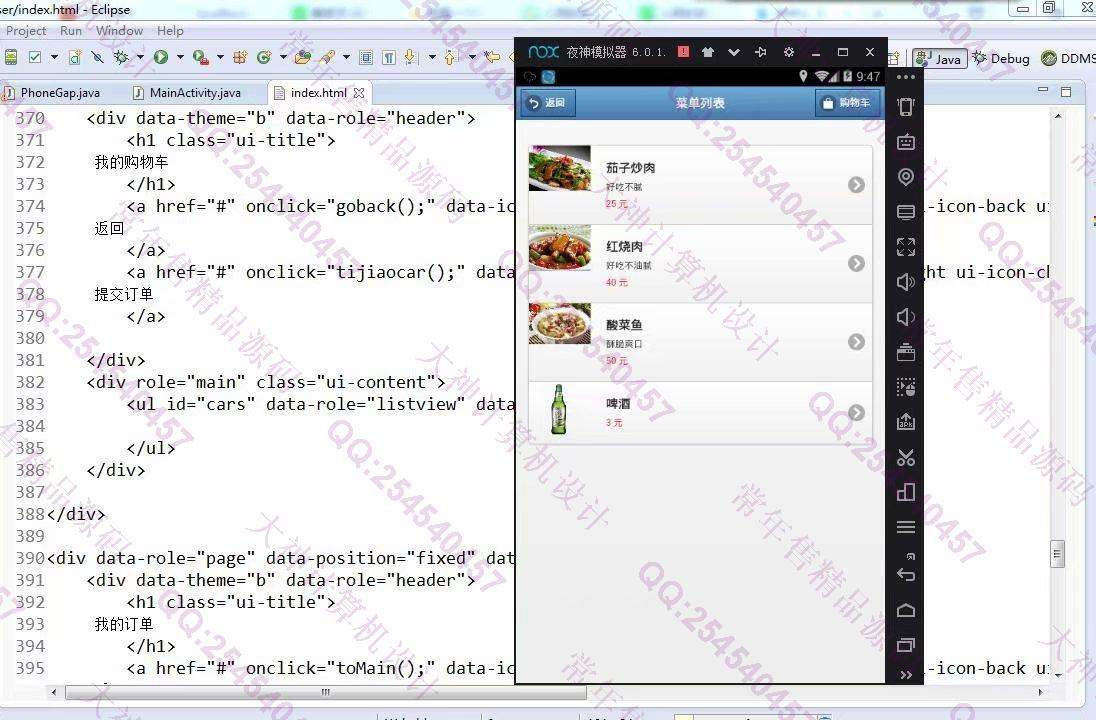Click the Nox Android back sidebar icon
Image resolution: width=1096 pixels, height=720 pixels.
[906, 575]
